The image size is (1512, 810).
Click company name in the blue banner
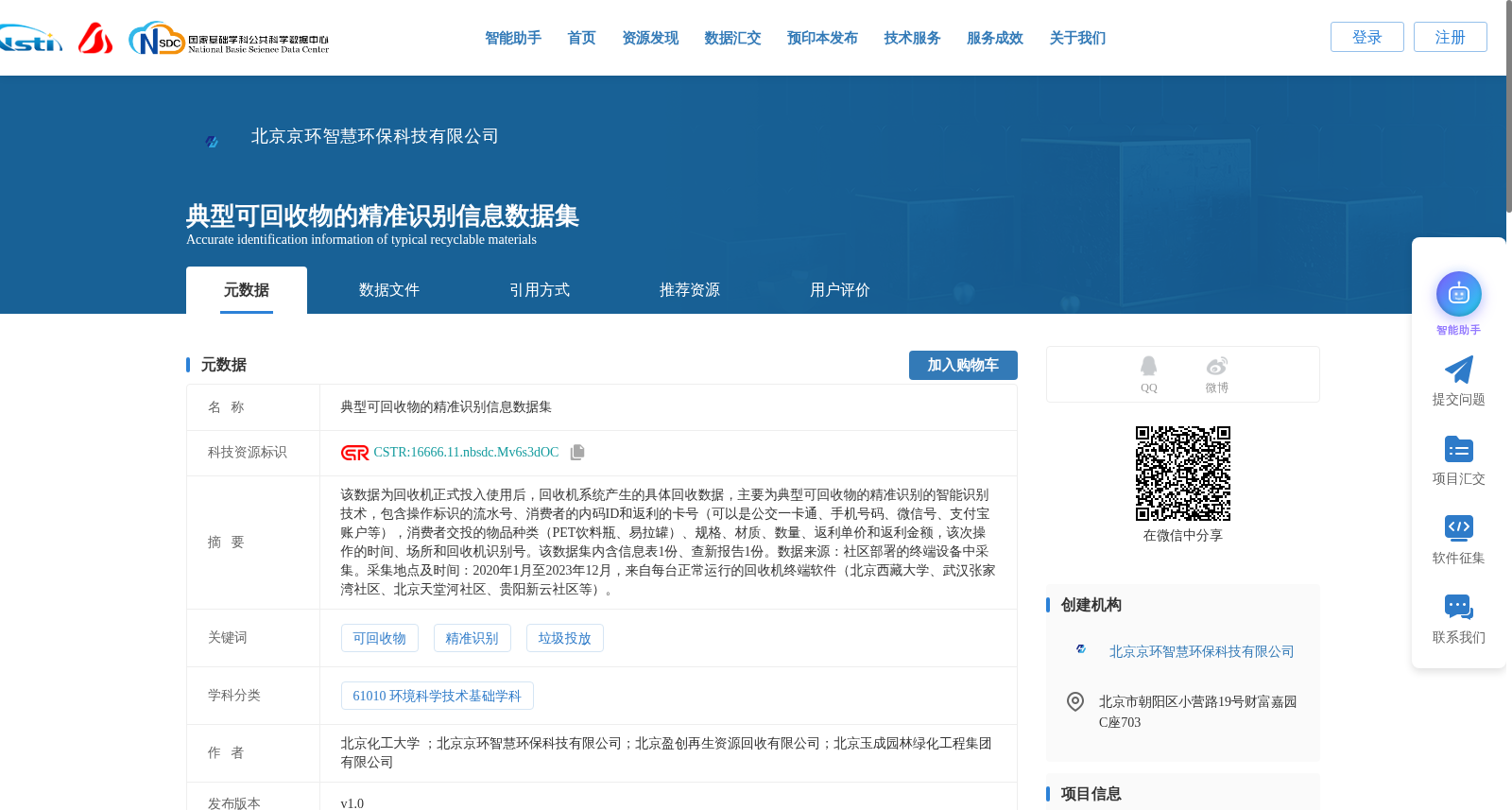pyautogui.click(x=375, y=136)
